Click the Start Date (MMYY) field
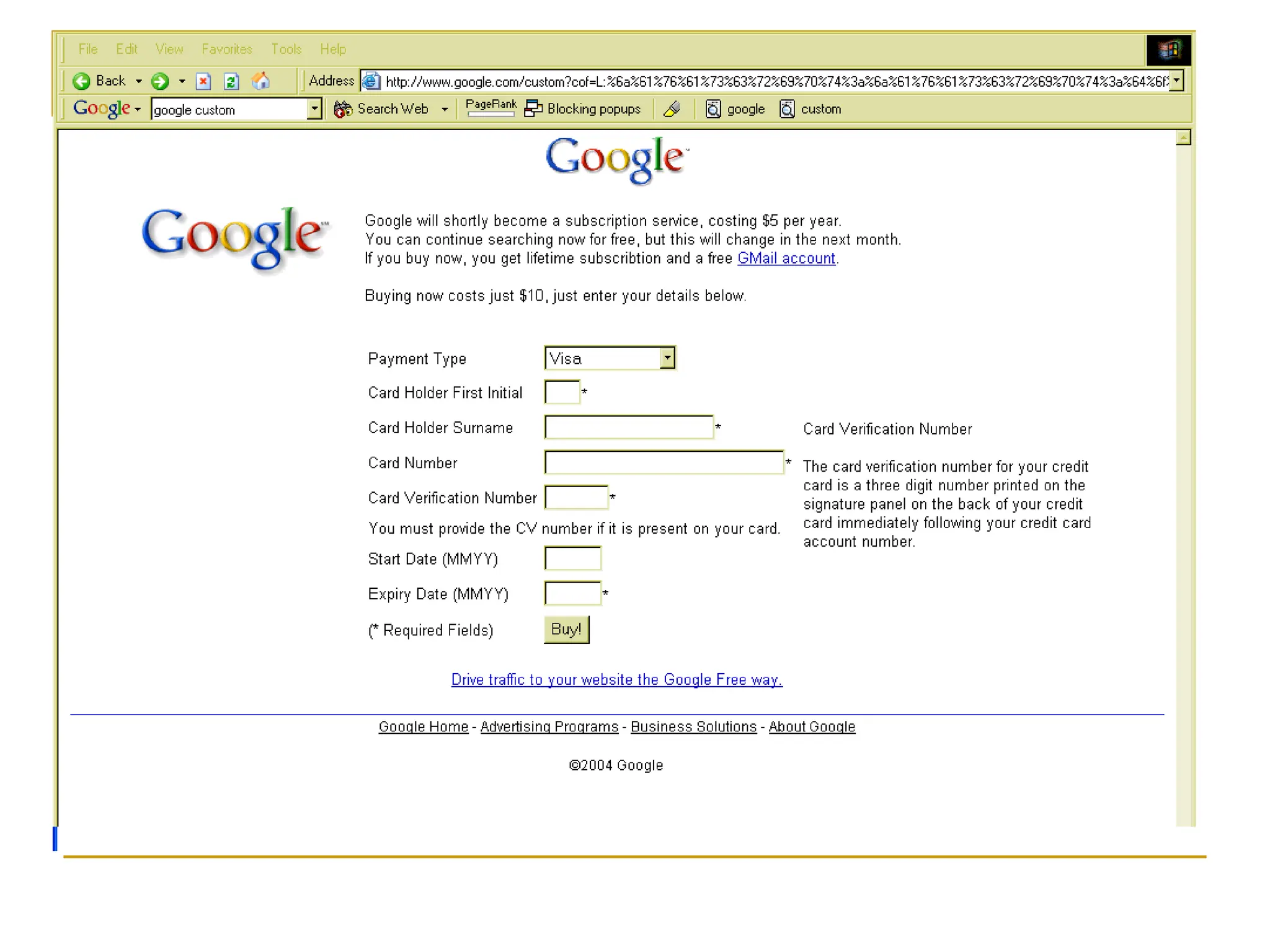1270x952 pixels. pos(572,558)
